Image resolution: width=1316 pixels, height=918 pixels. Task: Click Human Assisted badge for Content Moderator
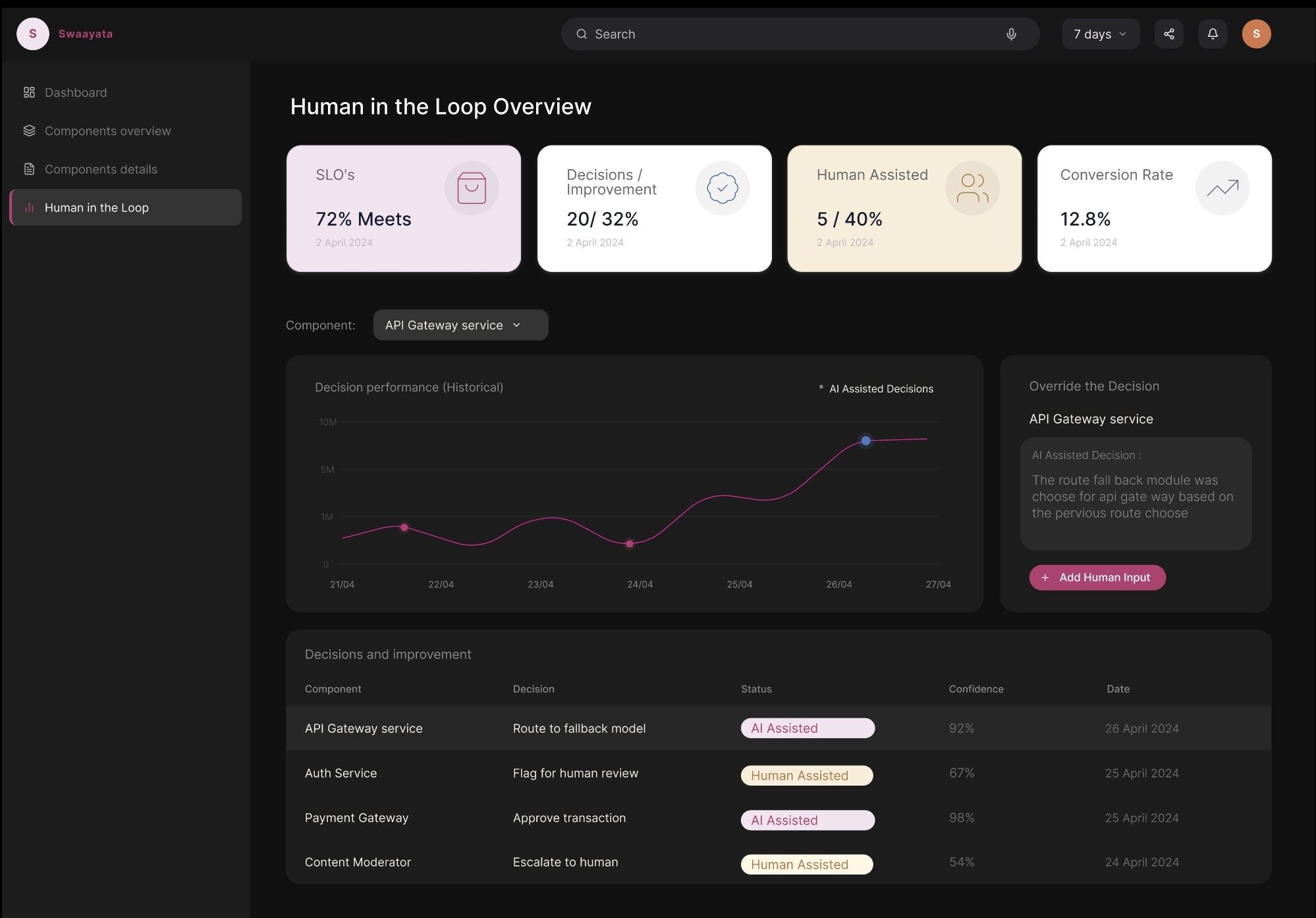807,865
